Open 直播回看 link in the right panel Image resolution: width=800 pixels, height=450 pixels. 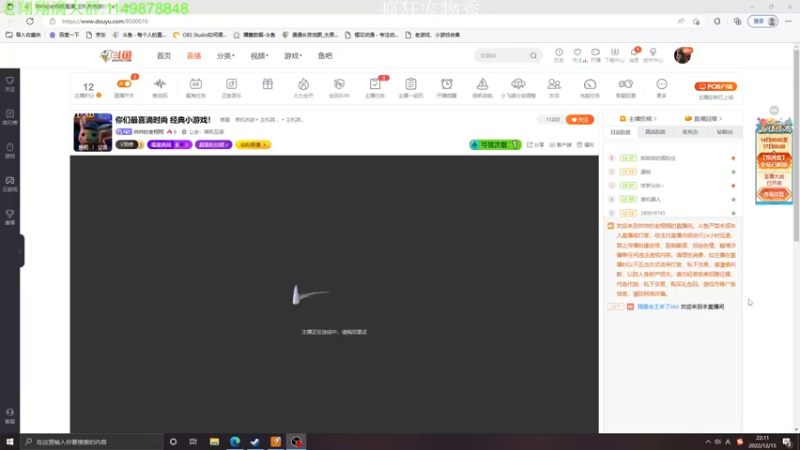(x=703, y=118)
